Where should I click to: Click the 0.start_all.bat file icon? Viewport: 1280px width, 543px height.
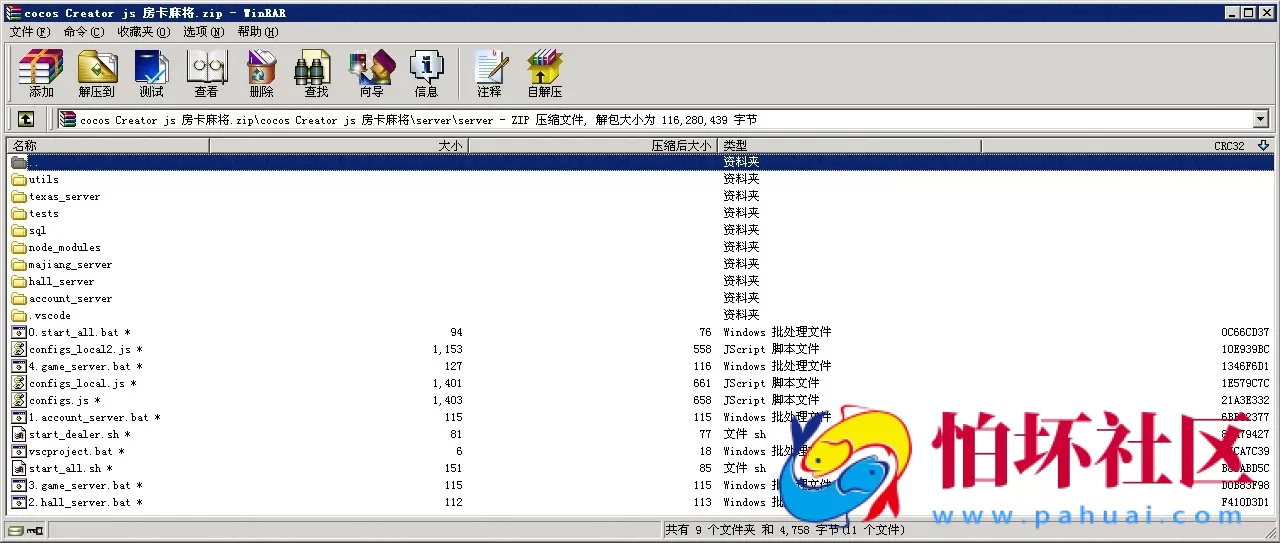click(x=19, y=332)
